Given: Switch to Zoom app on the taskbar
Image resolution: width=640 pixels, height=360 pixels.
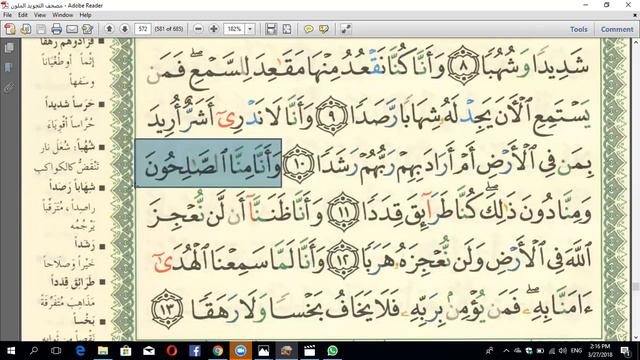Looking at the screenshot, I should click(x=240, y=351).
